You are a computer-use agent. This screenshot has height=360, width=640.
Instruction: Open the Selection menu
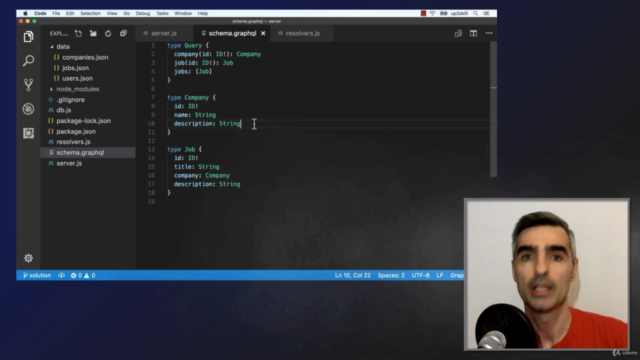[x=90, y=13]
